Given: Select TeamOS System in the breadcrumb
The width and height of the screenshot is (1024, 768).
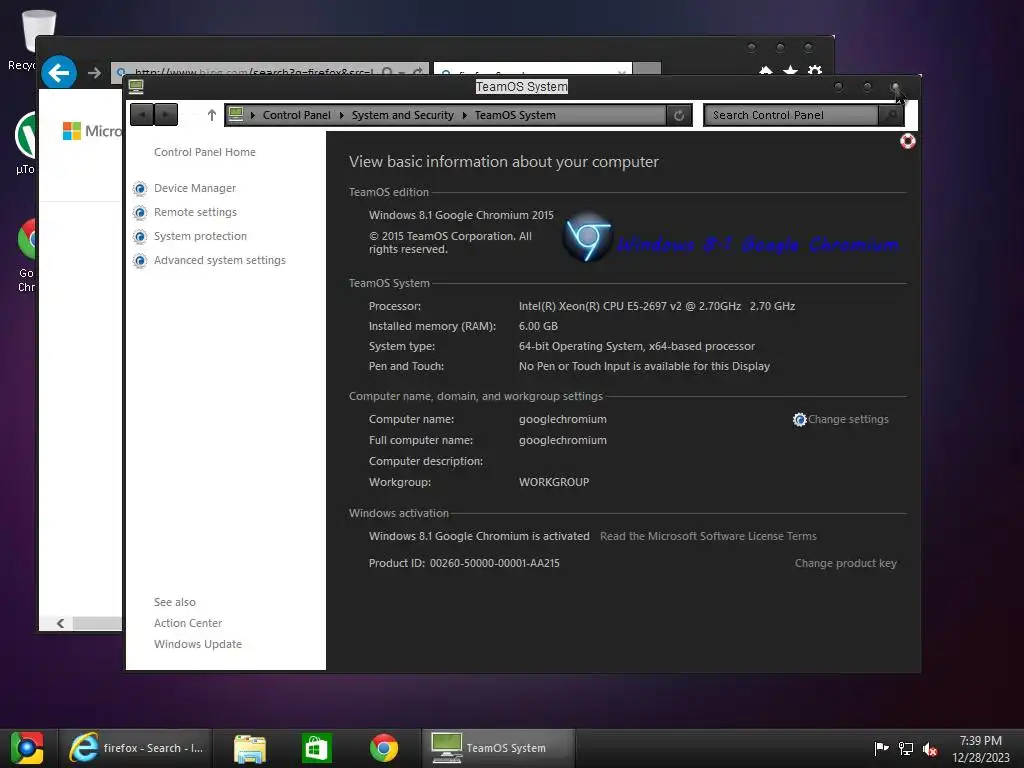Looking at the screenshot, I should click(515, 115).
